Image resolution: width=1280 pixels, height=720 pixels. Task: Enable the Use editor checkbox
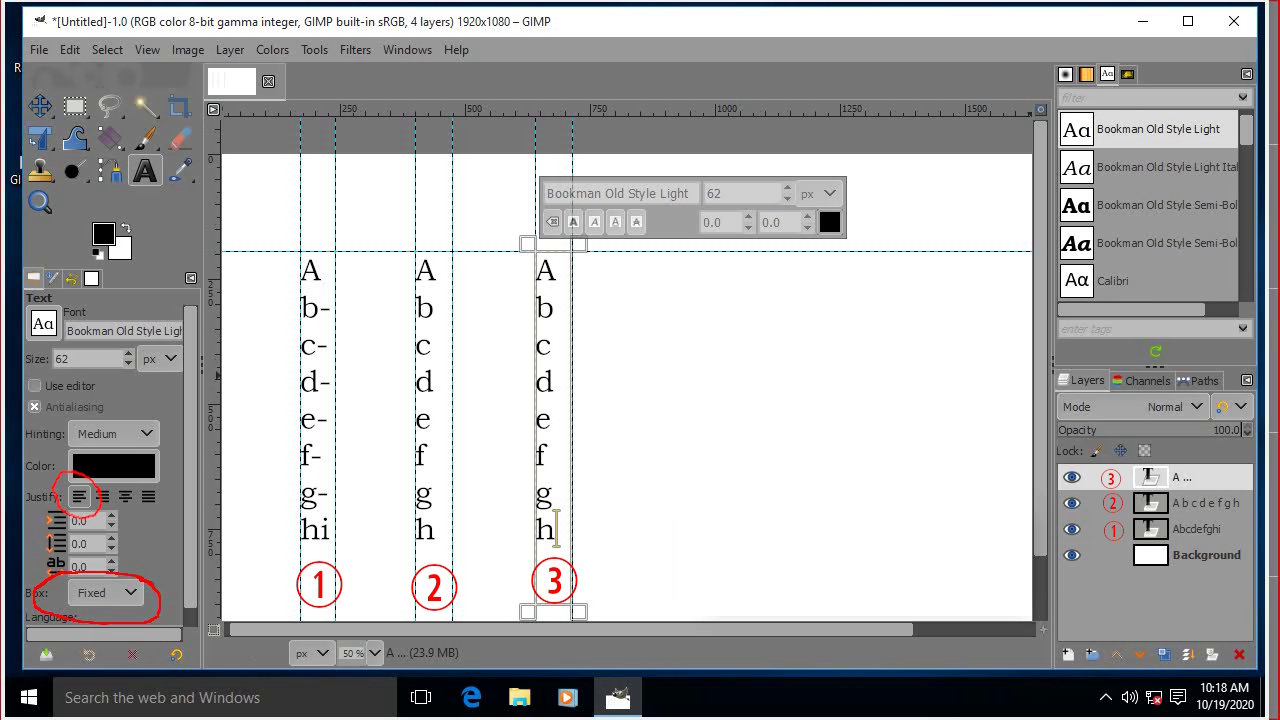click(35, 386)
